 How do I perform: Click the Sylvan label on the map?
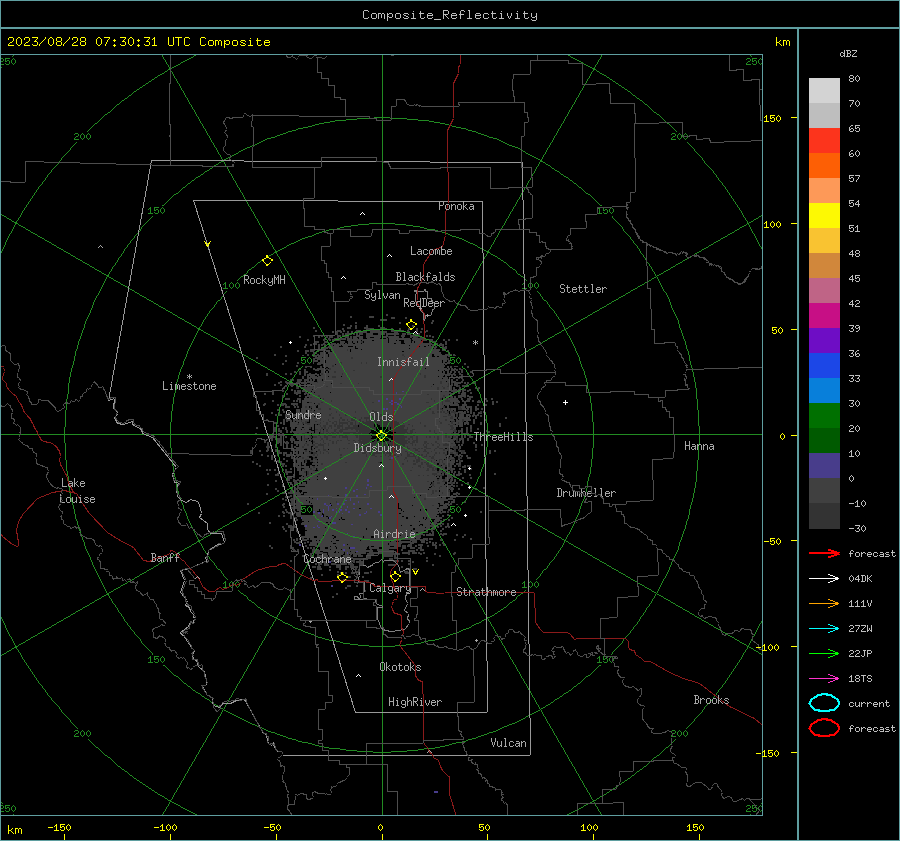[x=382, y=295]
